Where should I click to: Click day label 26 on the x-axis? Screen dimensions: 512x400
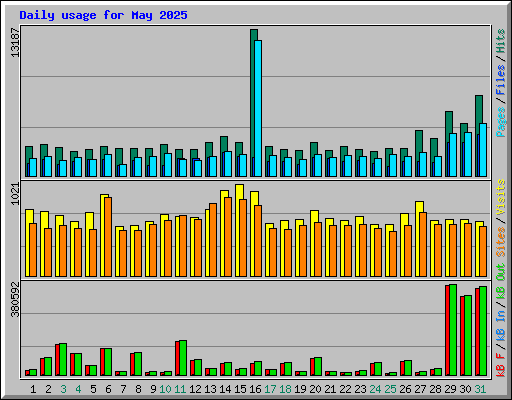click(x=405, y=389)
